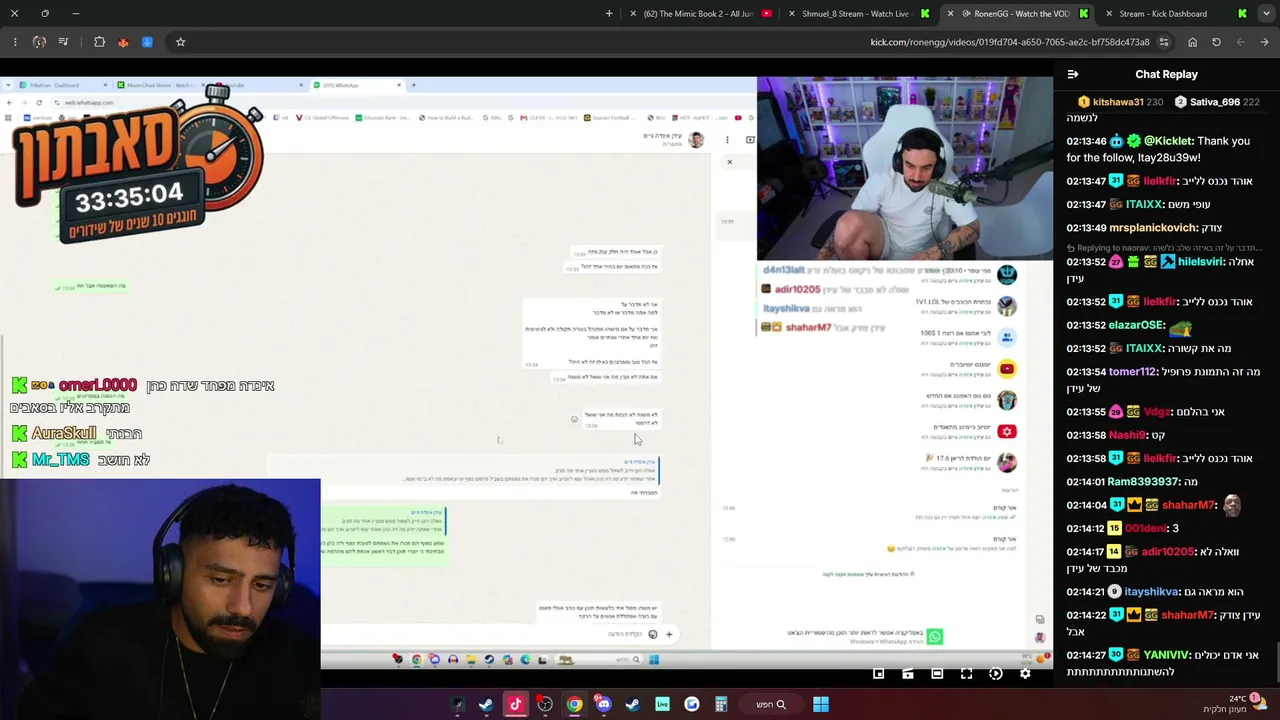Viewport: 1280px width, 720px height.
Task: Open Calculator from the taskbar
Action: pos(720,705)
